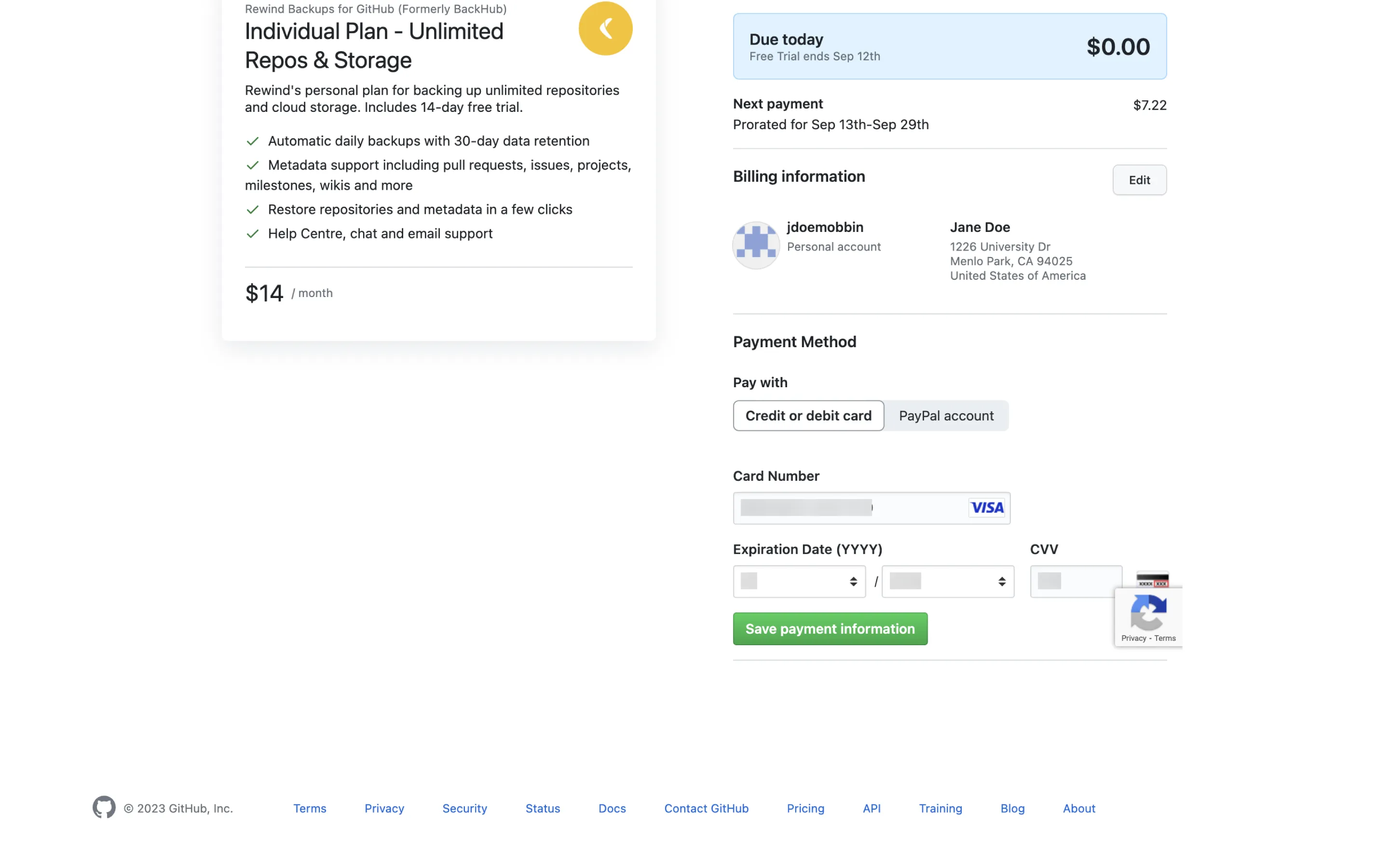The image size is (1389, 868).
Task: Focus the Card Number field
Action: tap(849, 508)
